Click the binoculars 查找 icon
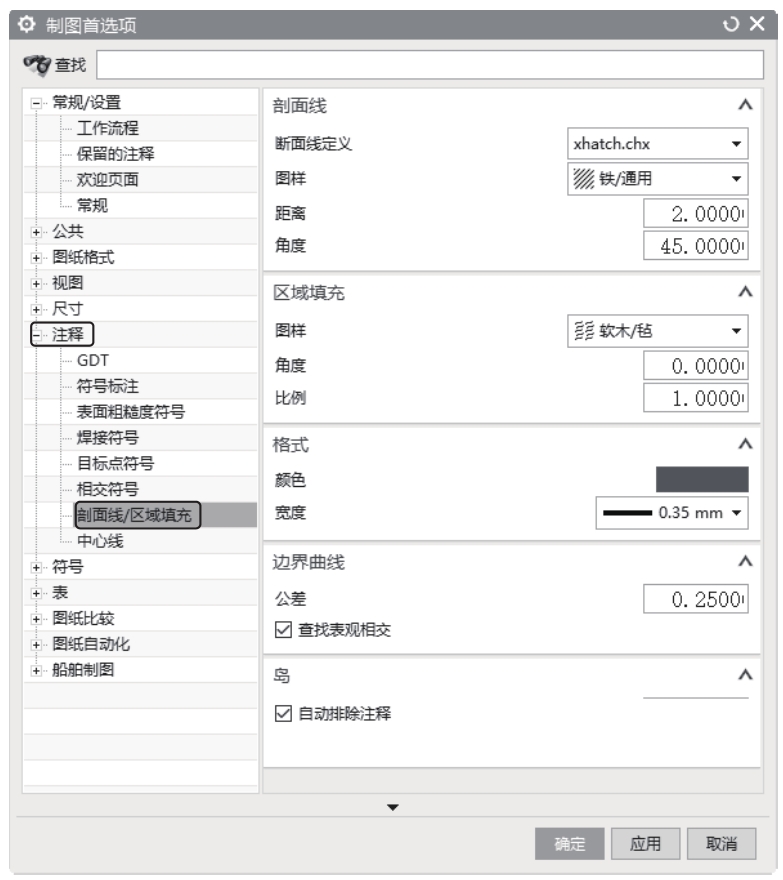Image resolution: width=783 pixels, height=880 pixels. [37, 65]
